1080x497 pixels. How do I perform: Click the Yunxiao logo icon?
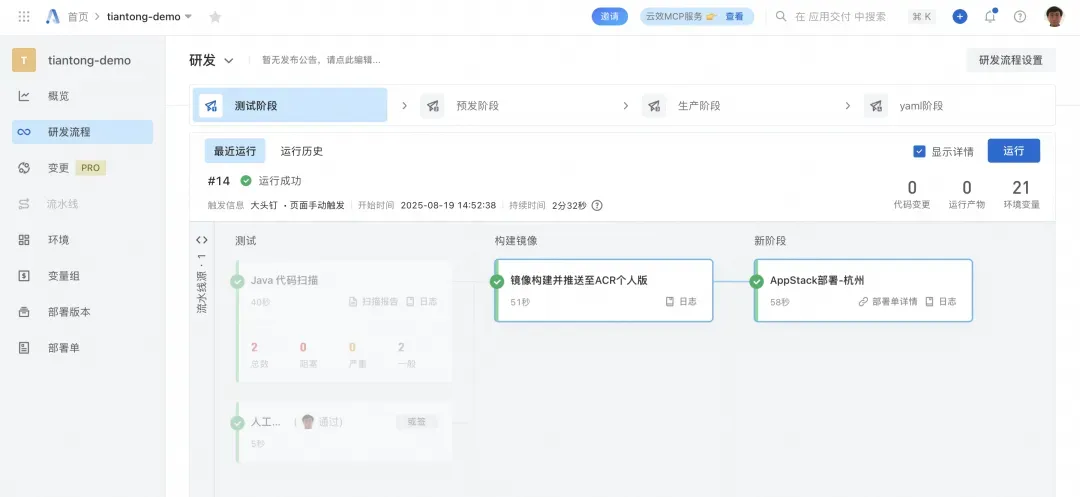[52, 17]
